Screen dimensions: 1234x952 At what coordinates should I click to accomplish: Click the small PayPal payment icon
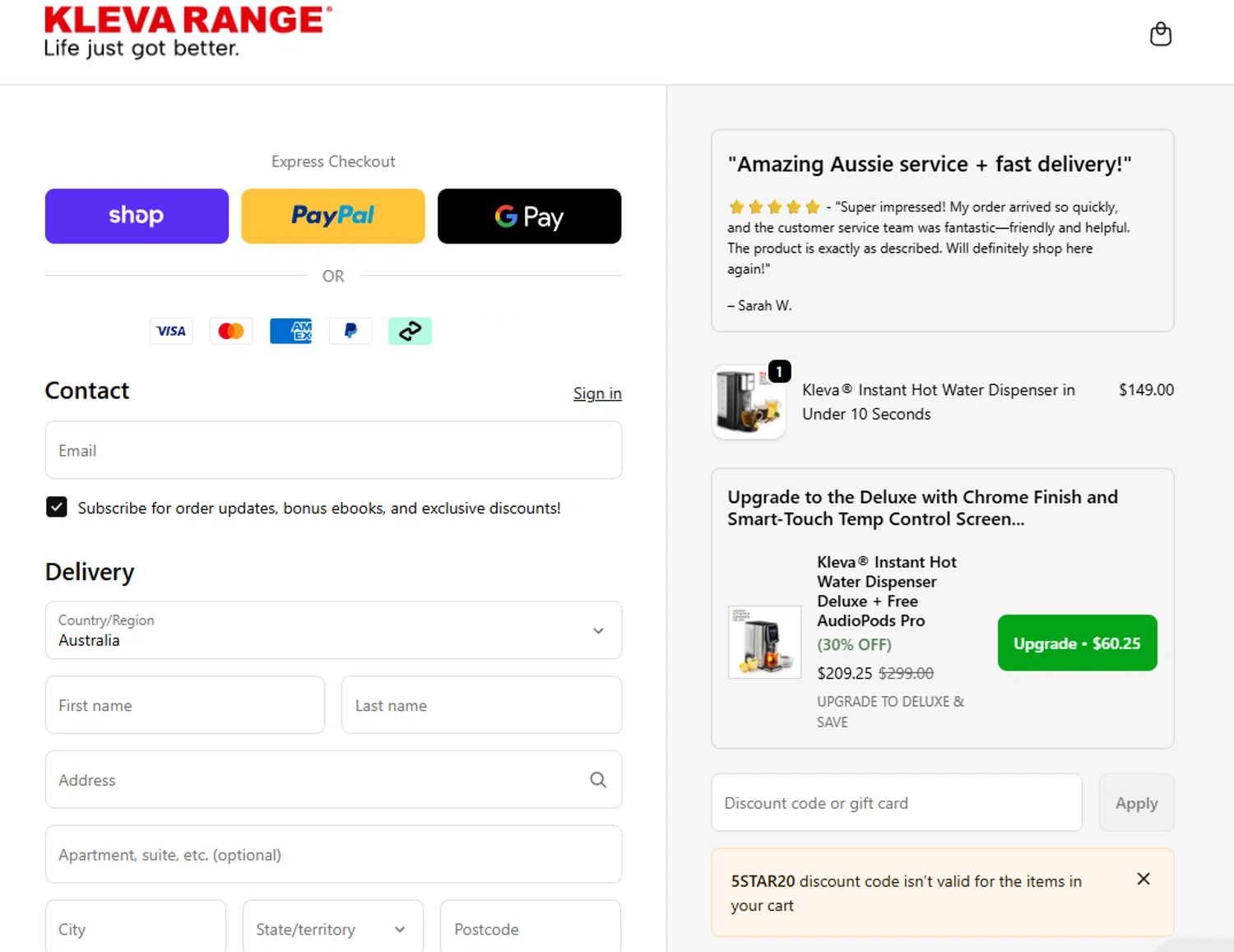(x=350, y=331)
